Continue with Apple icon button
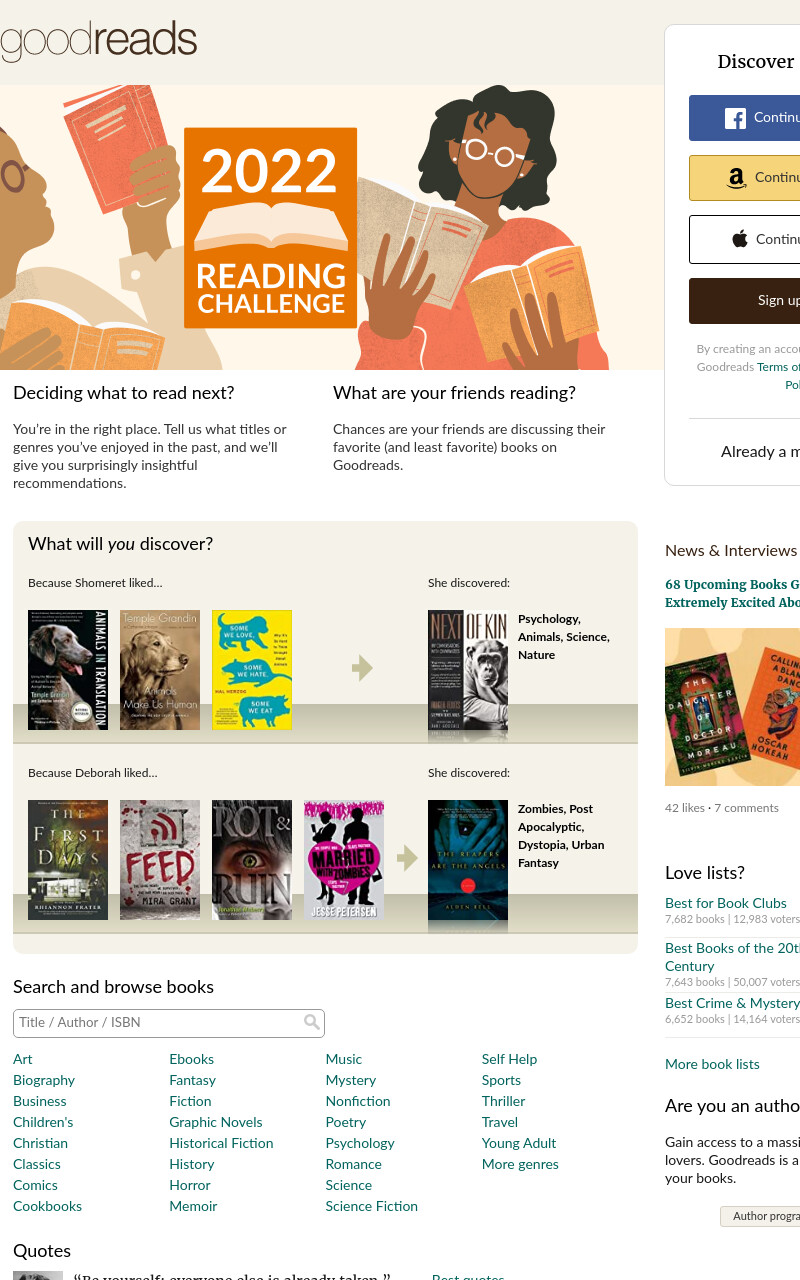The width and height of the screenshot is (800, 1280). (x=744, y=239)
